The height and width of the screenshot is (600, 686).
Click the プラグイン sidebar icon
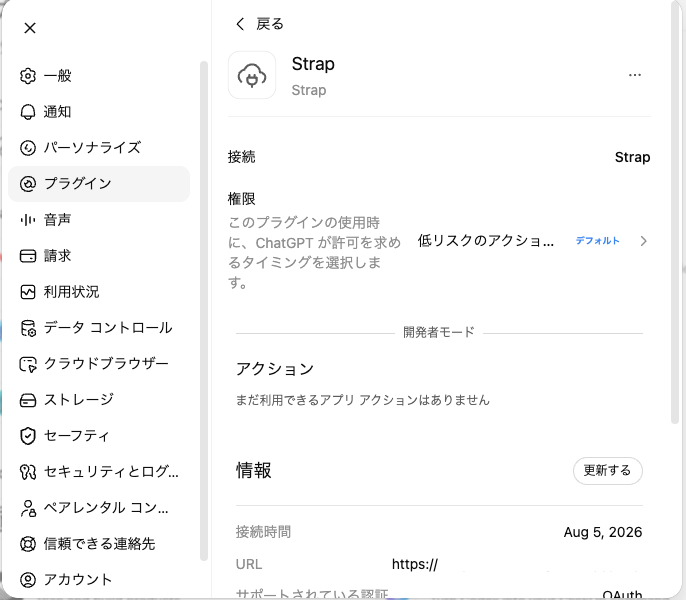(28, 184)
